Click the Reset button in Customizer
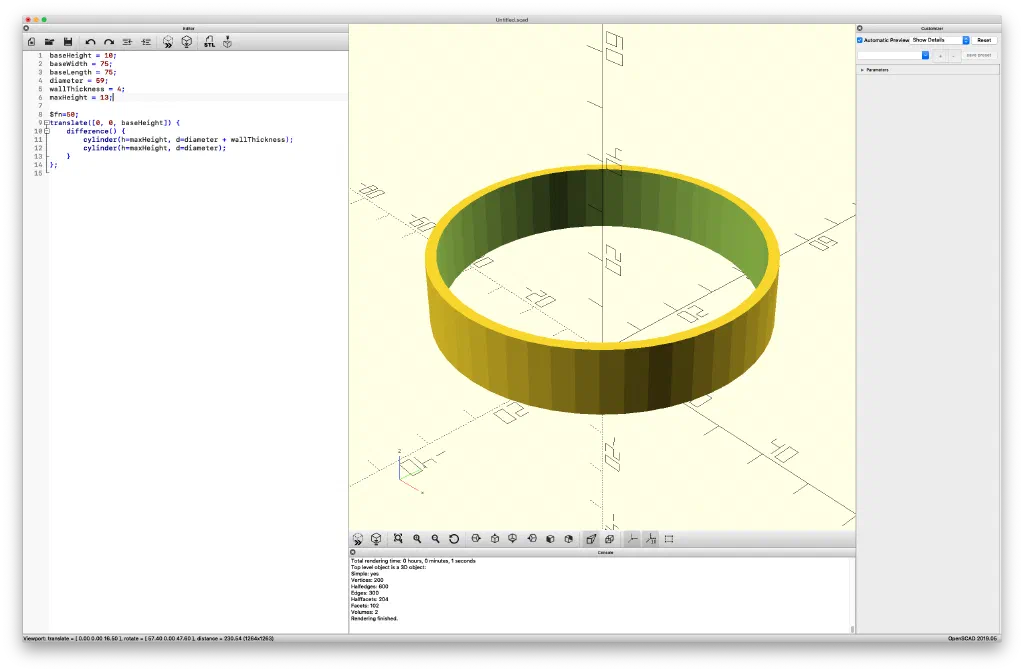The image size is (1024, 672). [984, 40]
